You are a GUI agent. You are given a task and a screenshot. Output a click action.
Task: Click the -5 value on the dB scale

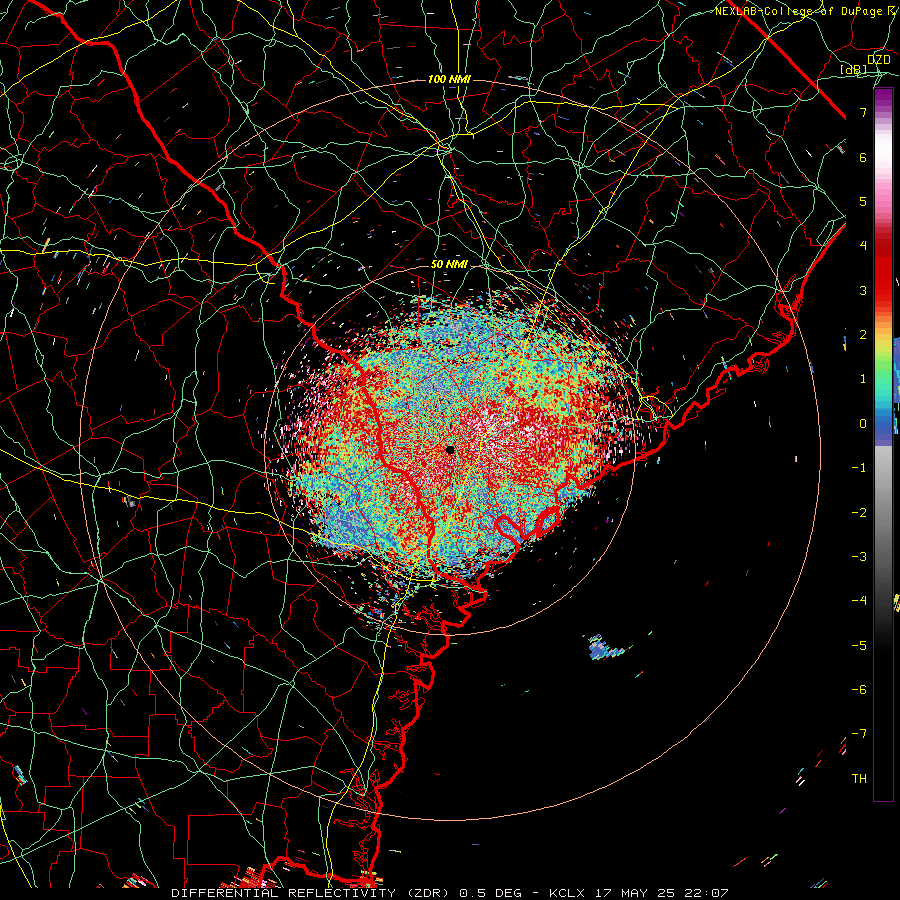pos(859,646)
